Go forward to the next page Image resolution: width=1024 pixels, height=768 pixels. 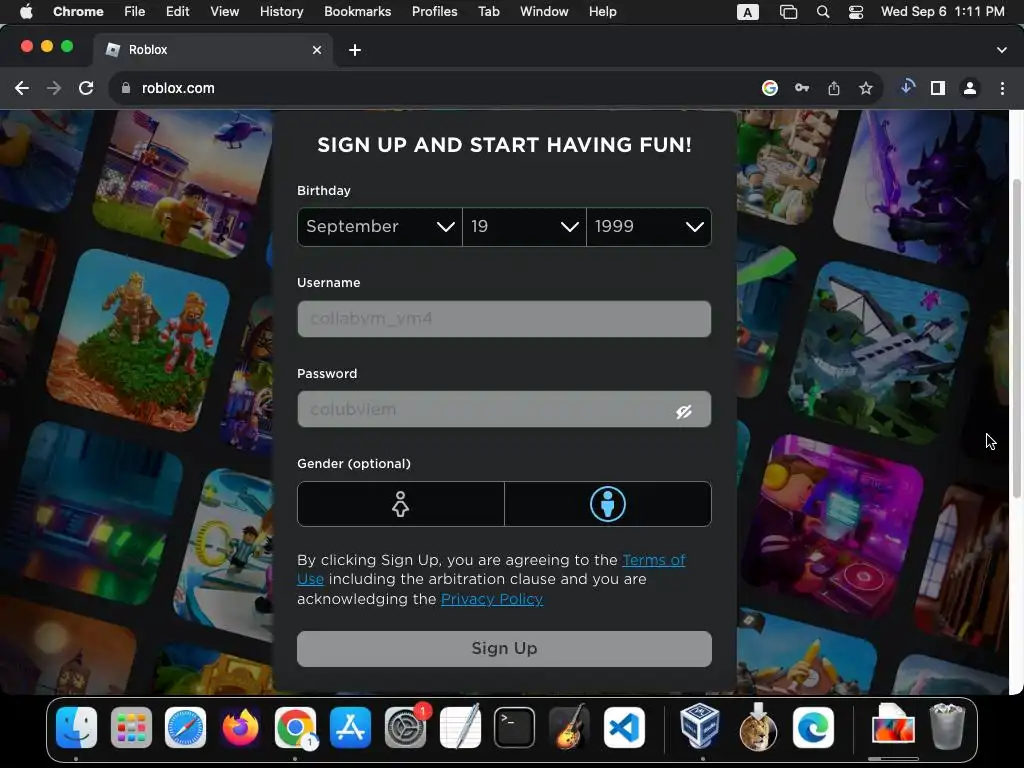tap(54, 88)
